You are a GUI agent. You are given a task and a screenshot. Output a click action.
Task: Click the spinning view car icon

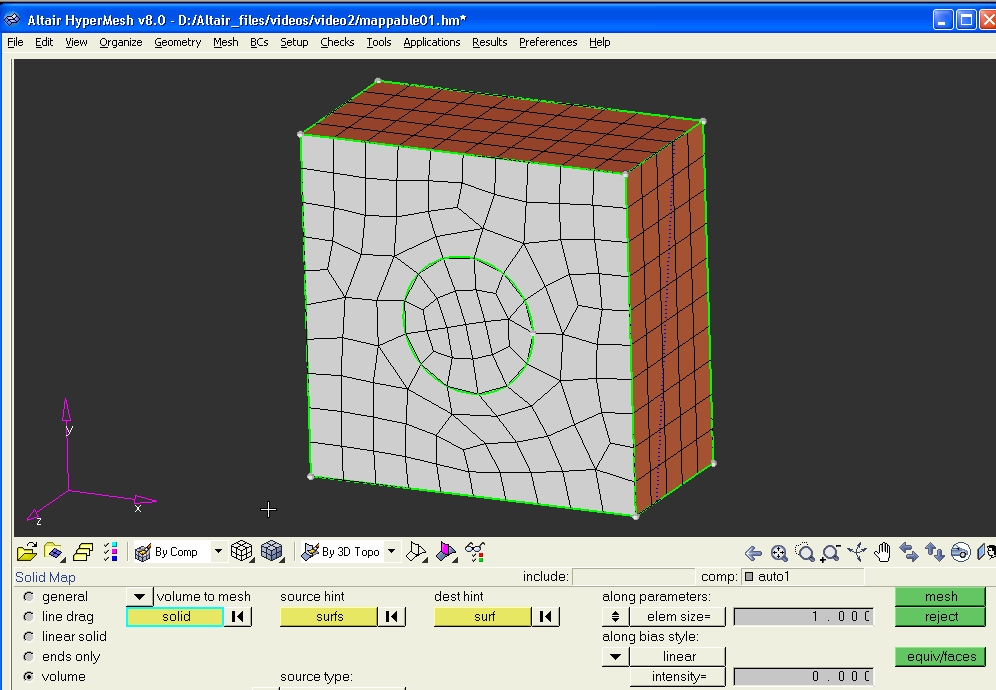(x=961, y=552)
